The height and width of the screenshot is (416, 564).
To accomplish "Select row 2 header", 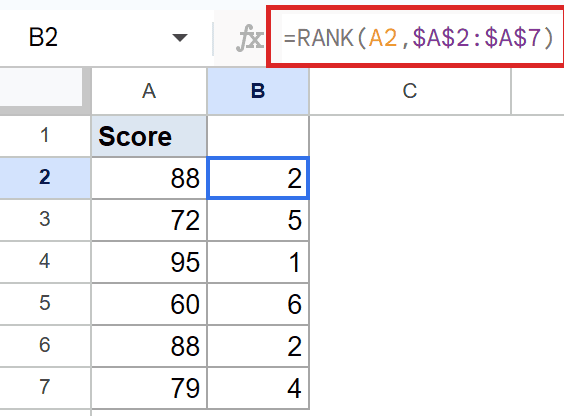I will [x=45, y=178].
